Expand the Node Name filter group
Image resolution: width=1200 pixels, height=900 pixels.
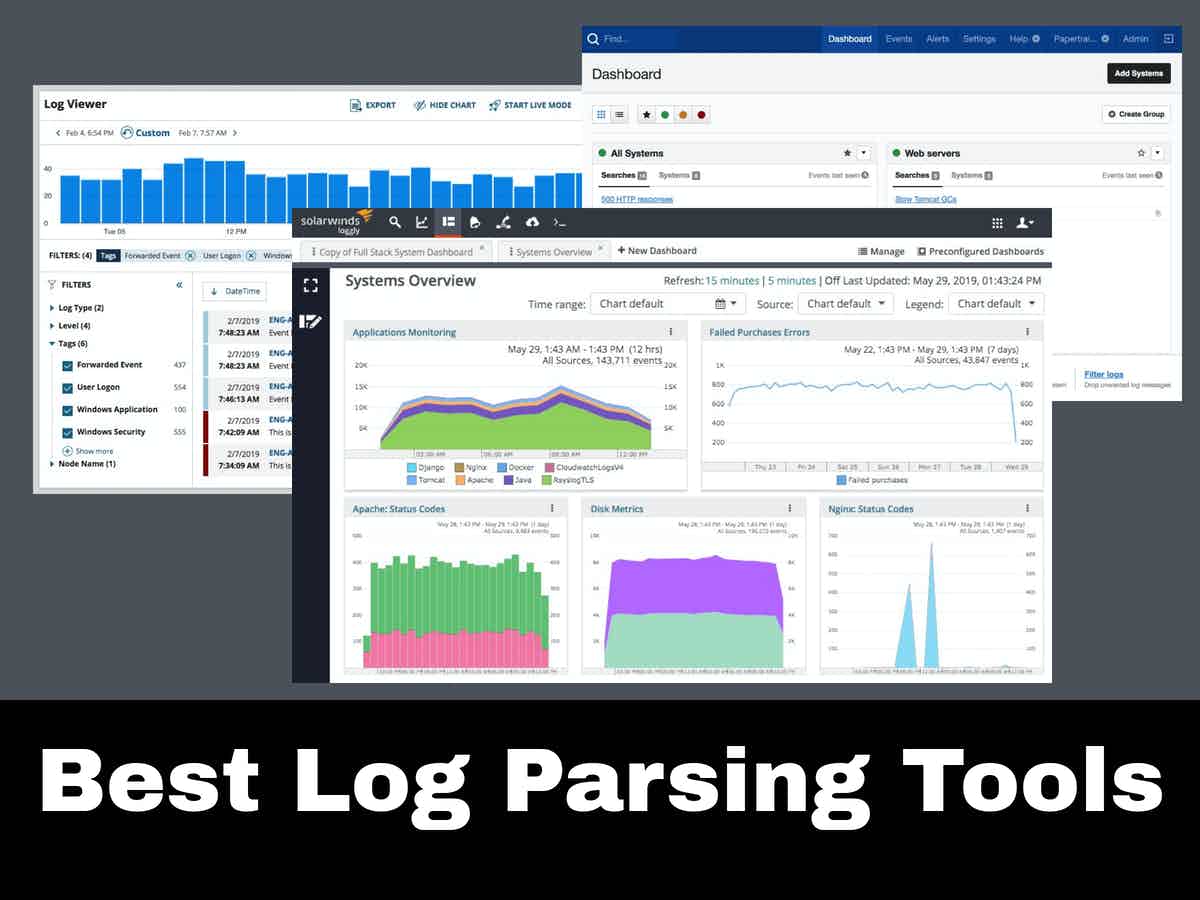click(x=52, y=463)
